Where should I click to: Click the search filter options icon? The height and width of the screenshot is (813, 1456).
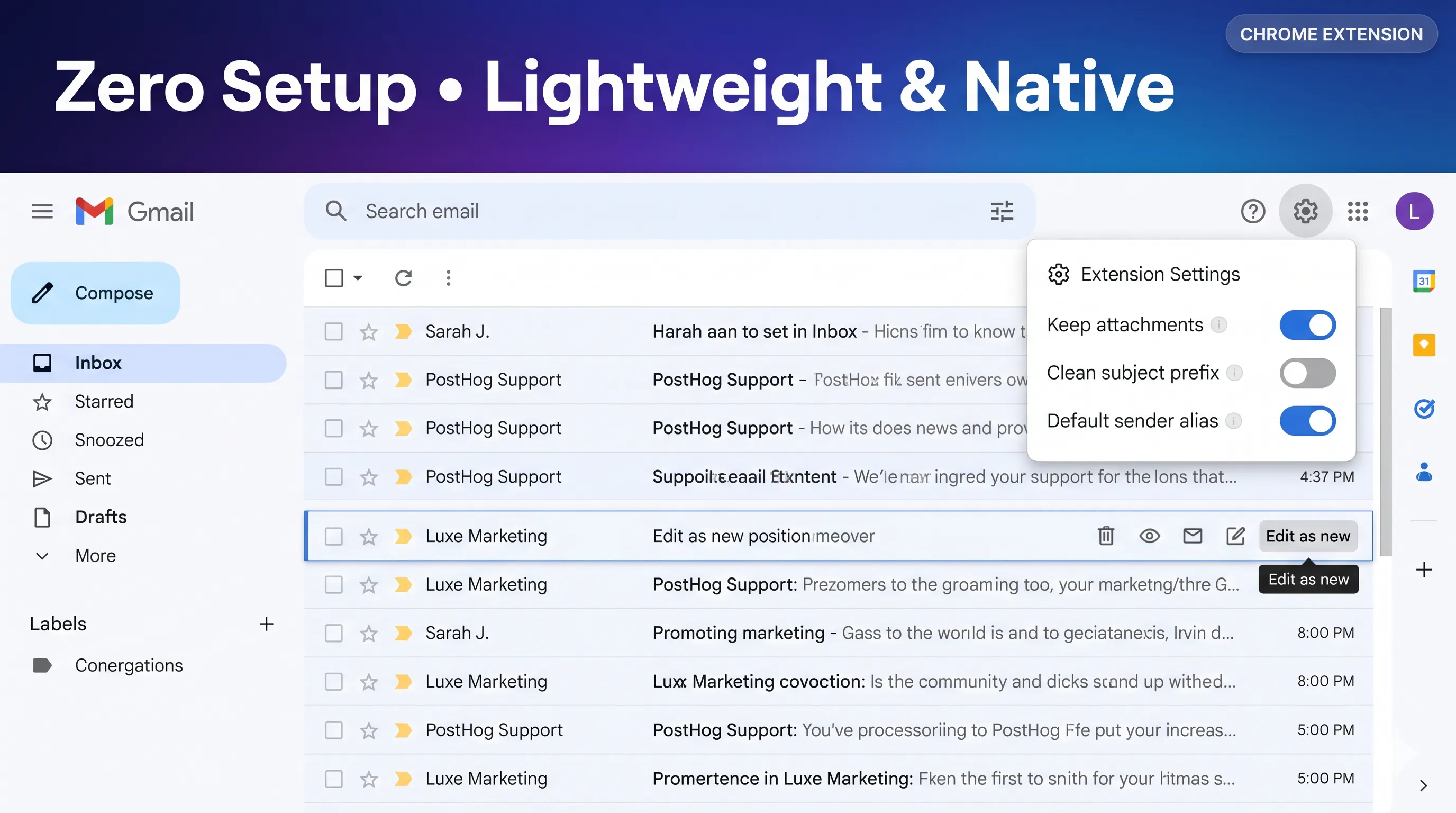1002,211
